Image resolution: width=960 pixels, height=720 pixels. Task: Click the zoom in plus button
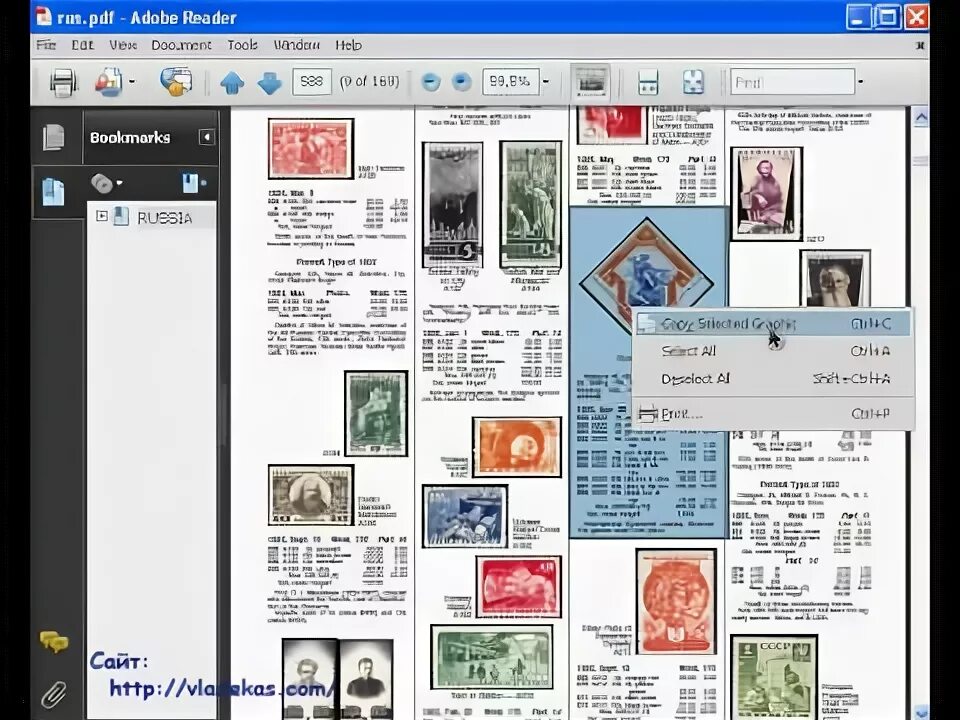click(462, 82)
